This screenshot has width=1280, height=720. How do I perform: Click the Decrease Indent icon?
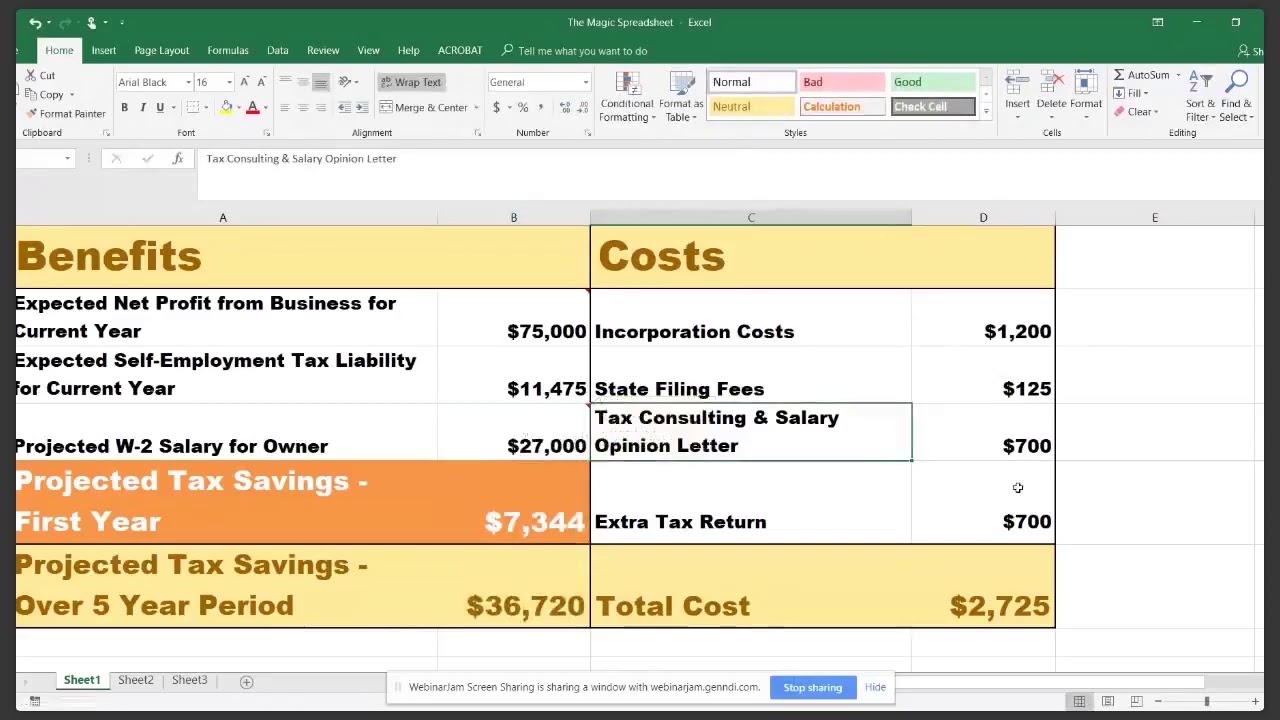[344, 107]
